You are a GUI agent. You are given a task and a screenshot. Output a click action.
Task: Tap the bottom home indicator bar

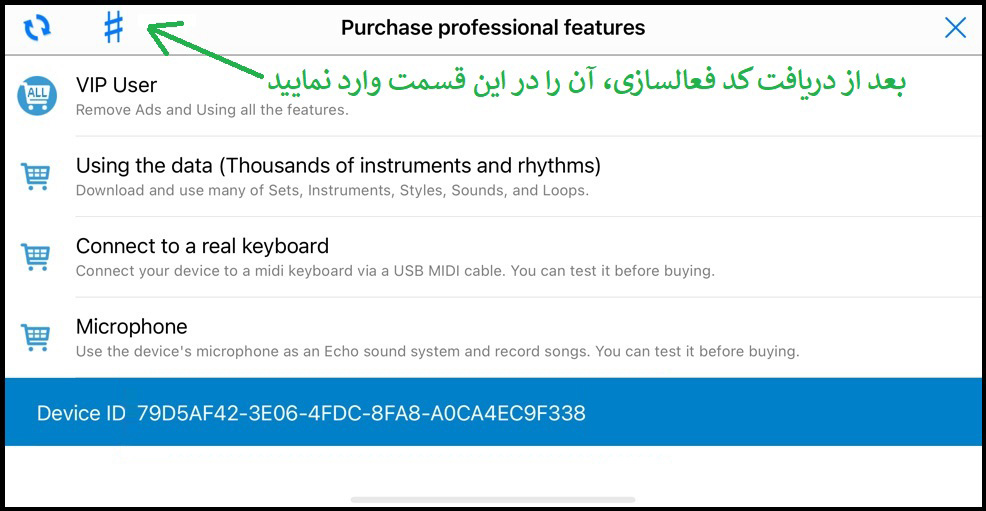pos(493,500)
